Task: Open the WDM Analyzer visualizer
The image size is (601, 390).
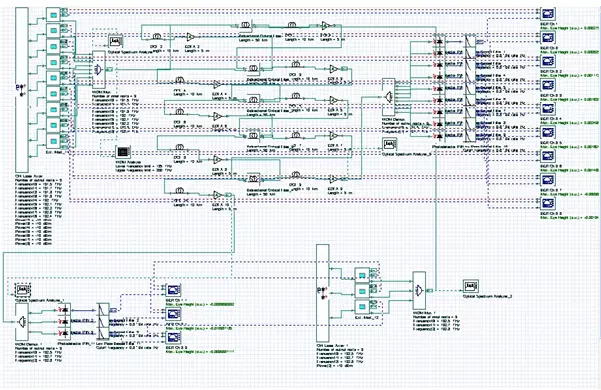Action: (x=123, y=152)
